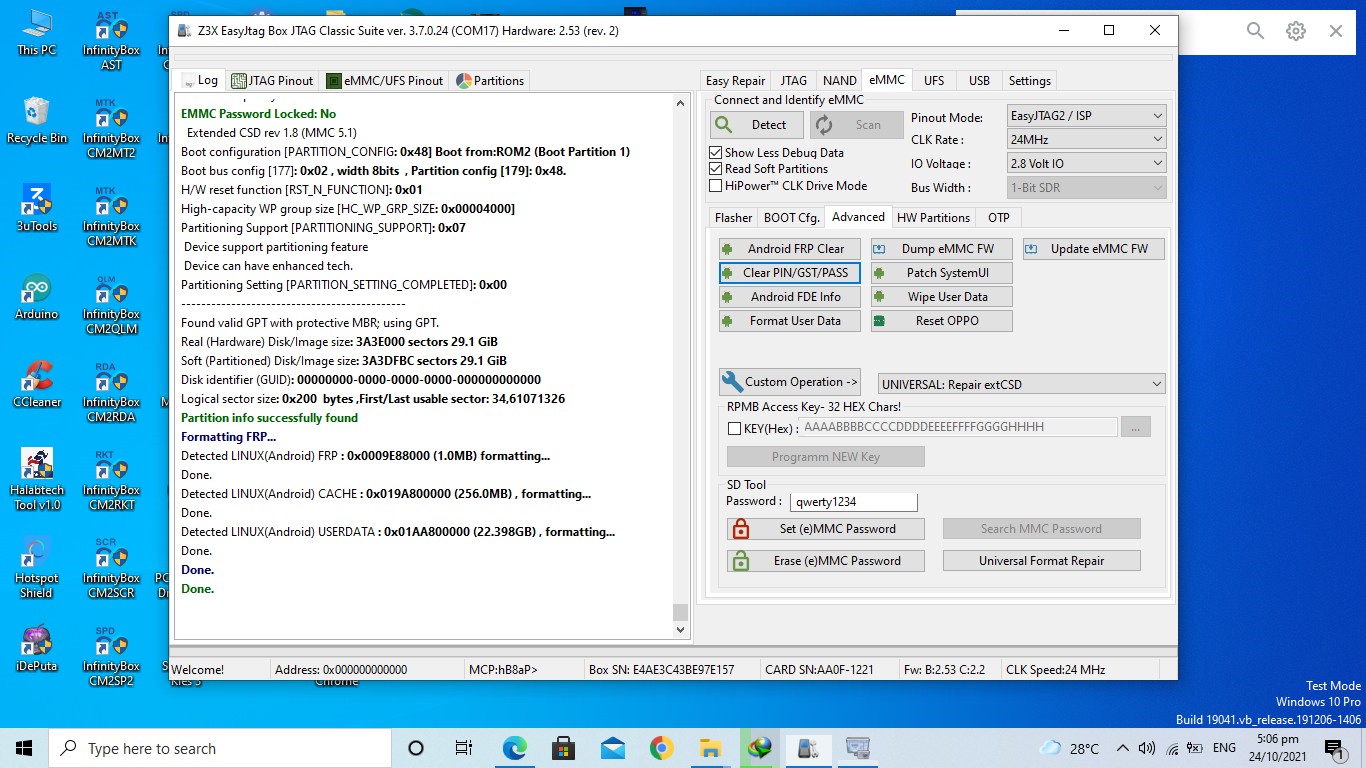Select the InfinityBox CM2RKT shortcut
This screenshot has height=768, width=1366.
point(111,480)
